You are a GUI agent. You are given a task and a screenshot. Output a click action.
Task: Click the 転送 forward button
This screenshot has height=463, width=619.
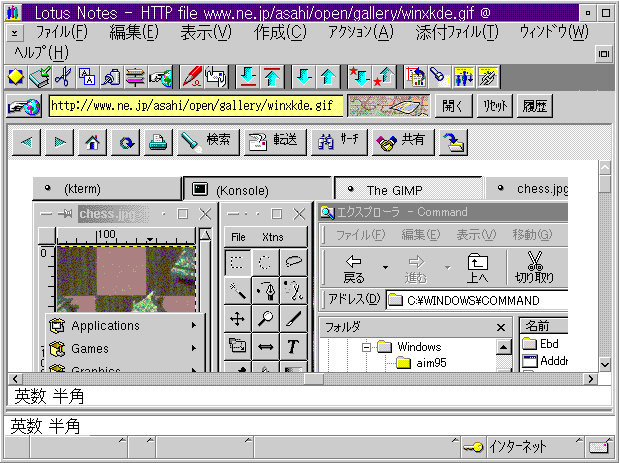point(275,142)
